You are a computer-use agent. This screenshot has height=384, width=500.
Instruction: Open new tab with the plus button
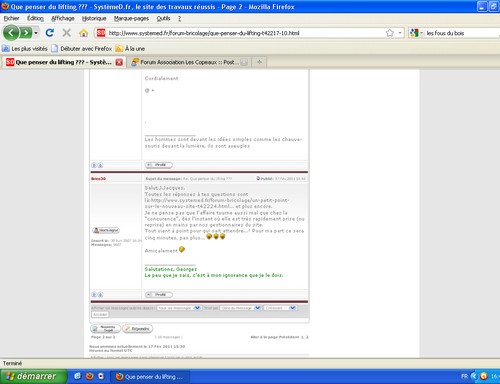pos(259,62)
